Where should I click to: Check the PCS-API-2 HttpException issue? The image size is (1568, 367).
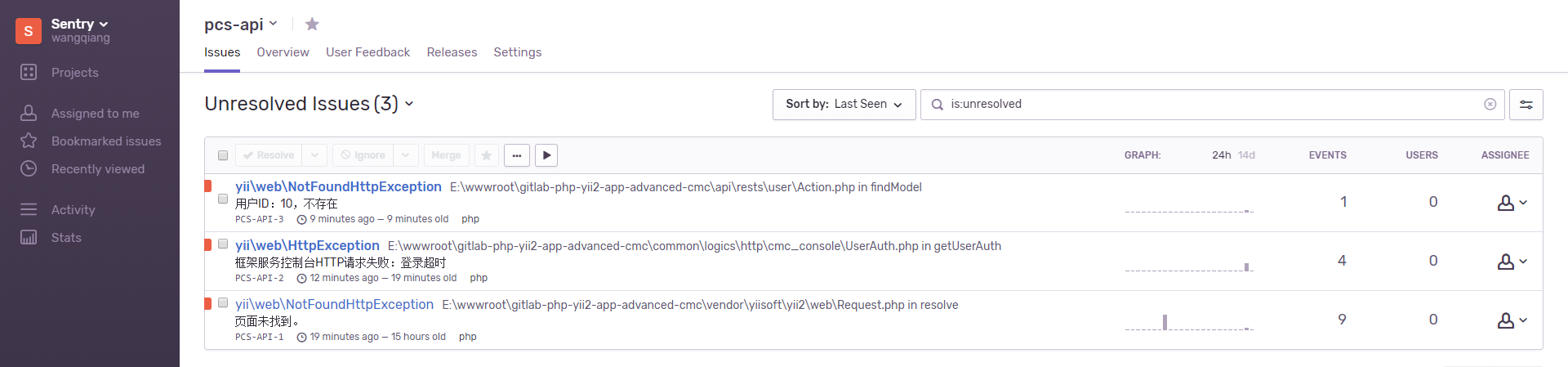[223, 244]
